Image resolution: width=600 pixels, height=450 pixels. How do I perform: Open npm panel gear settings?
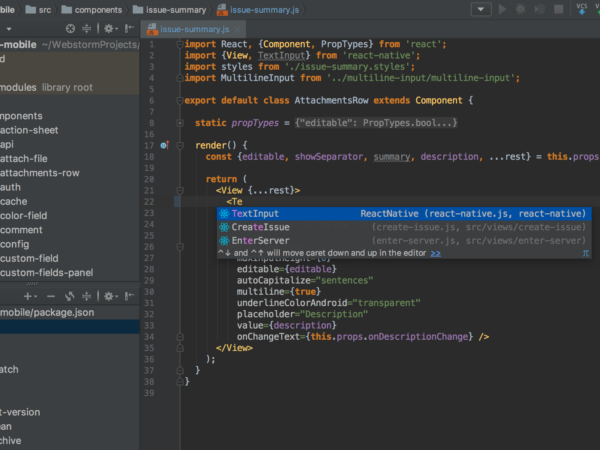click(111, 296)
